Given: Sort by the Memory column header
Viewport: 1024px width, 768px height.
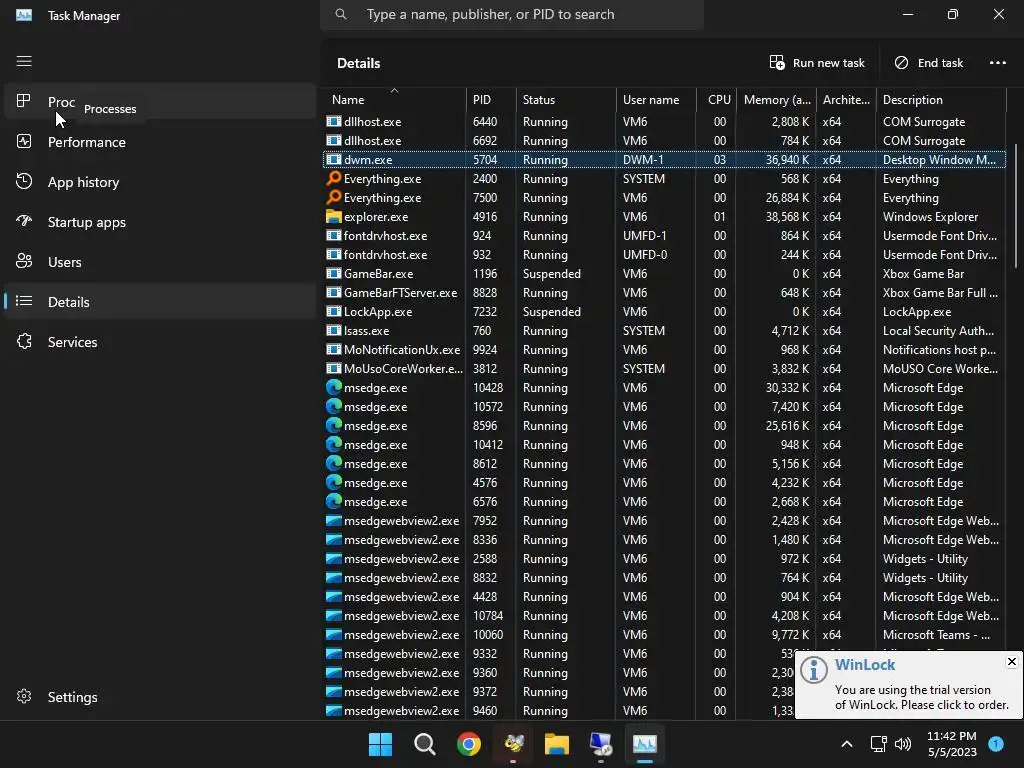Looking at the screenshot, I should click(x=776, y=99).
